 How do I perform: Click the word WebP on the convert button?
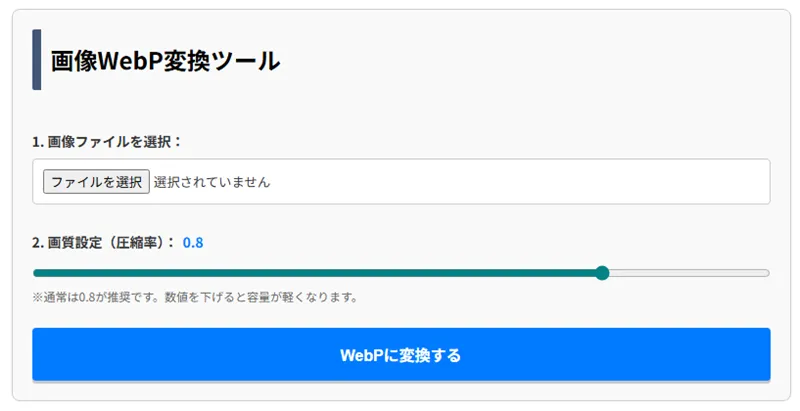pos(361,355)
